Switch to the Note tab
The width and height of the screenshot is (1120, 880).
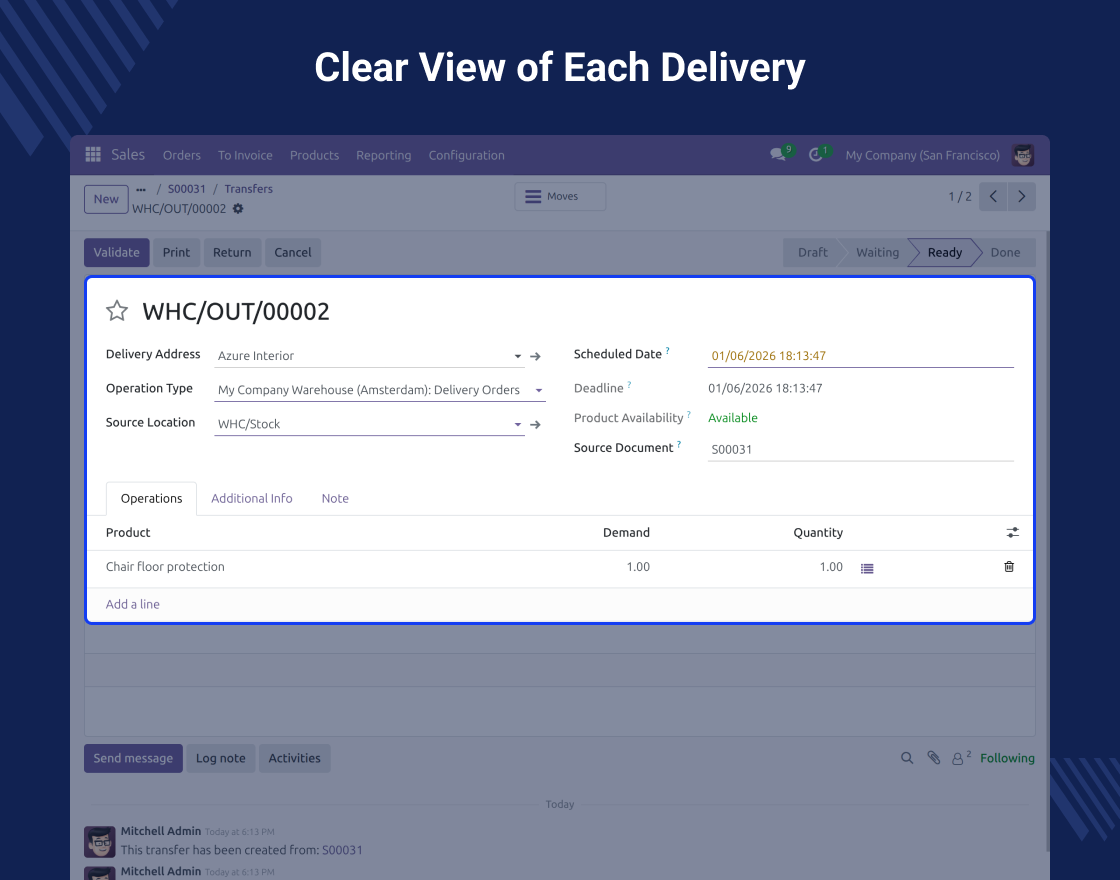[335, 499]
